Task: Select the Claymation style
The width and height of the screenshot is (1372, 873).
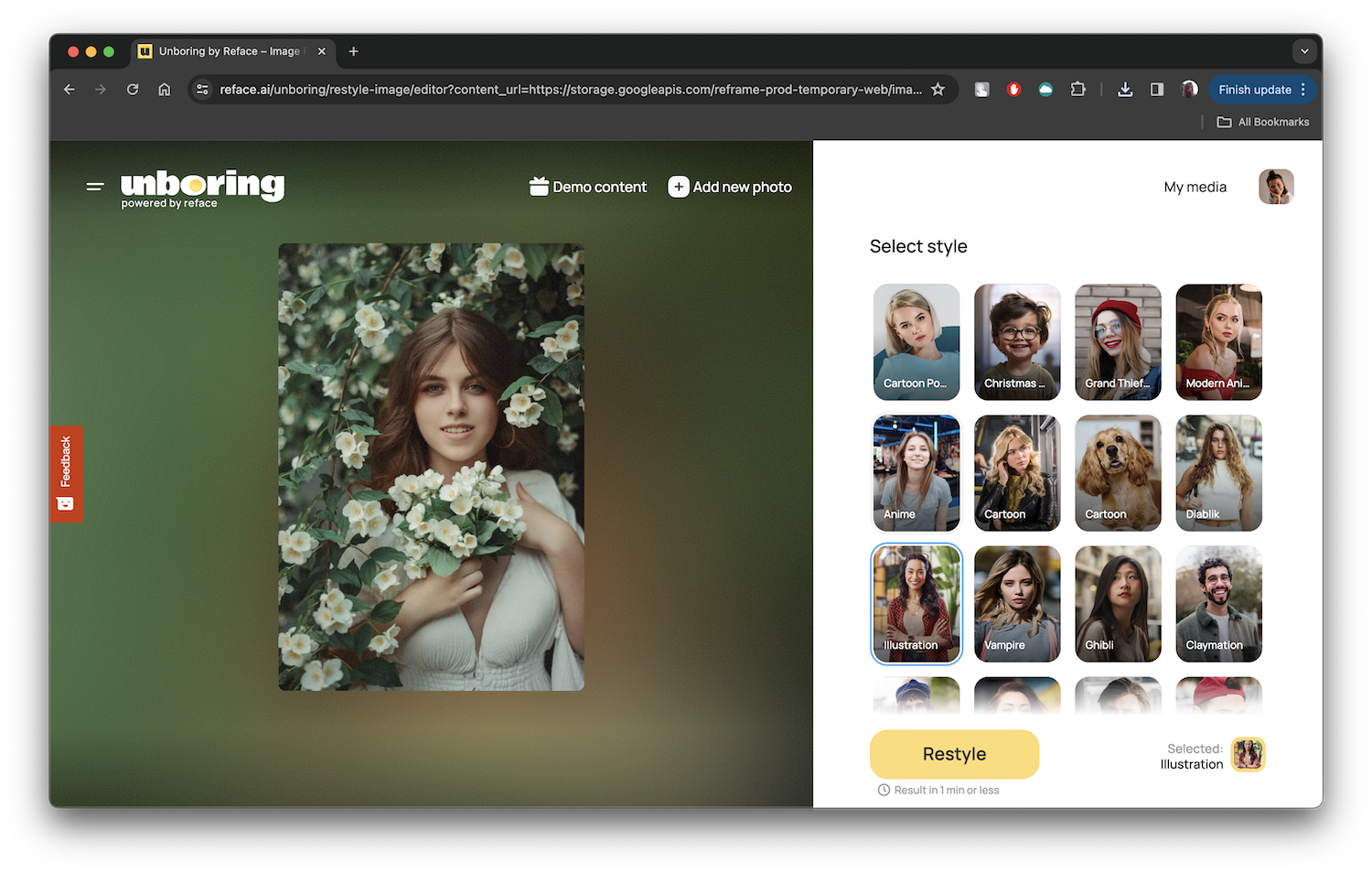Action: (1218, 604)
